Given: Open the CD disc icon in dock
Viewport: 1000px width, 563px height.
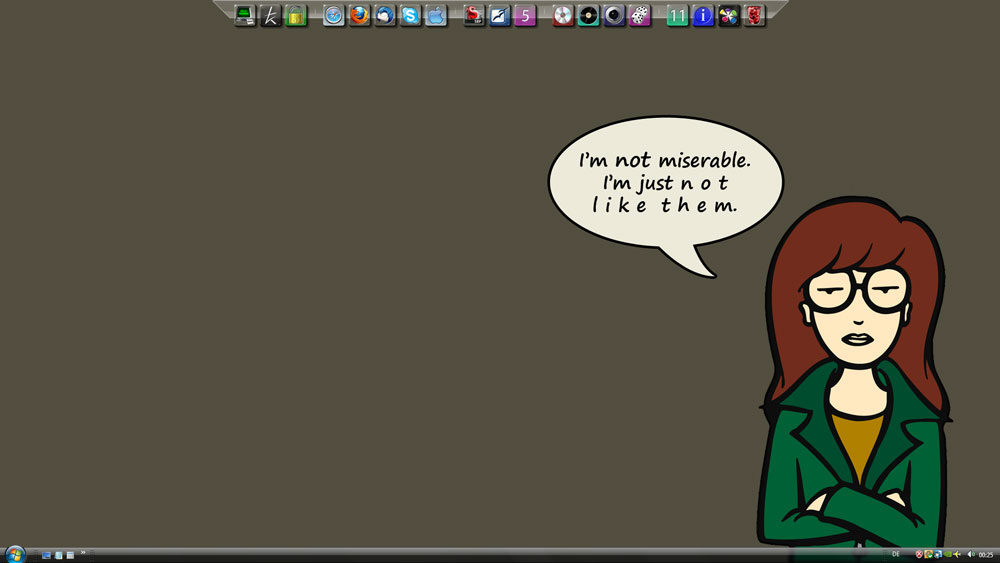Looking at the screenshot, I should [563, 15].
